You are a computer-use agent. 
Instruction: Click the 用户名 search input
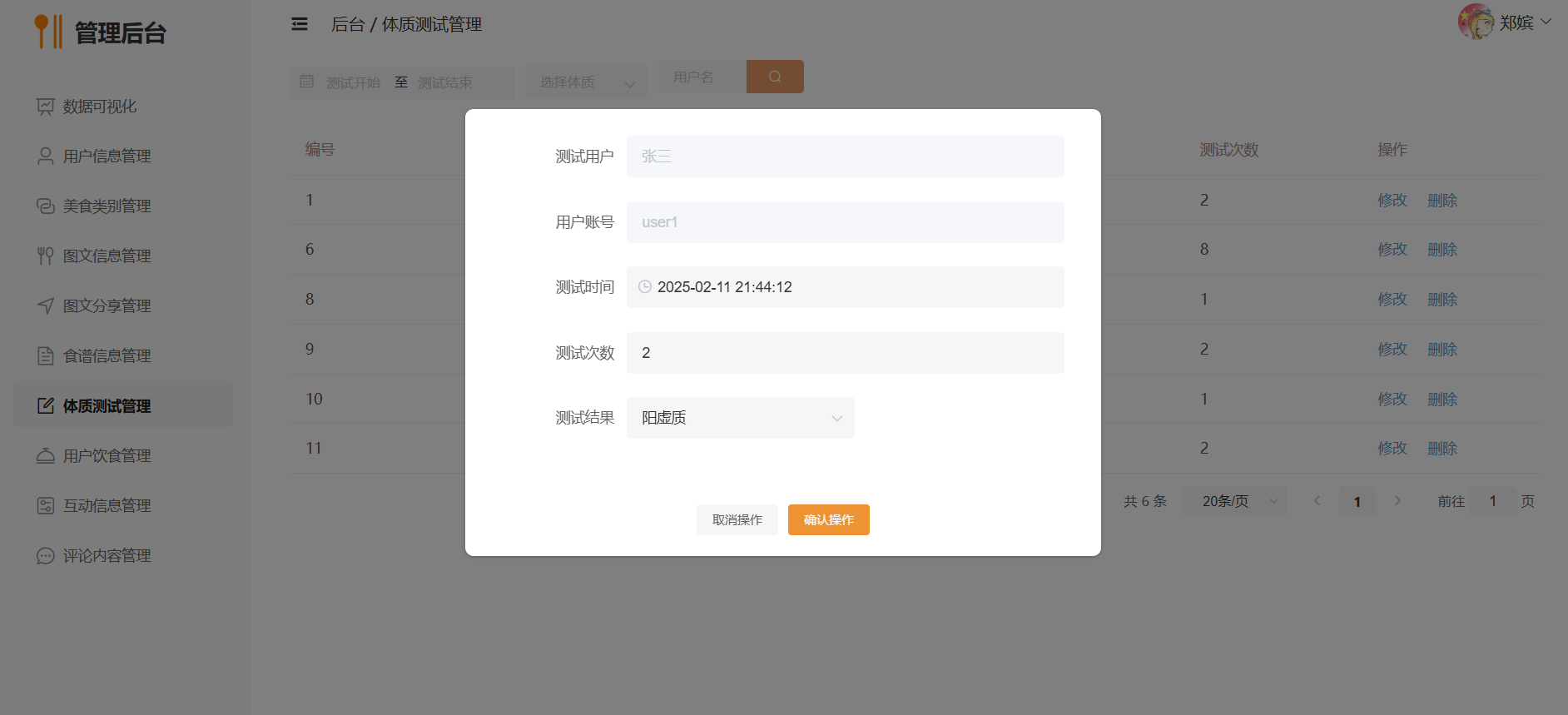click(702, 77)
